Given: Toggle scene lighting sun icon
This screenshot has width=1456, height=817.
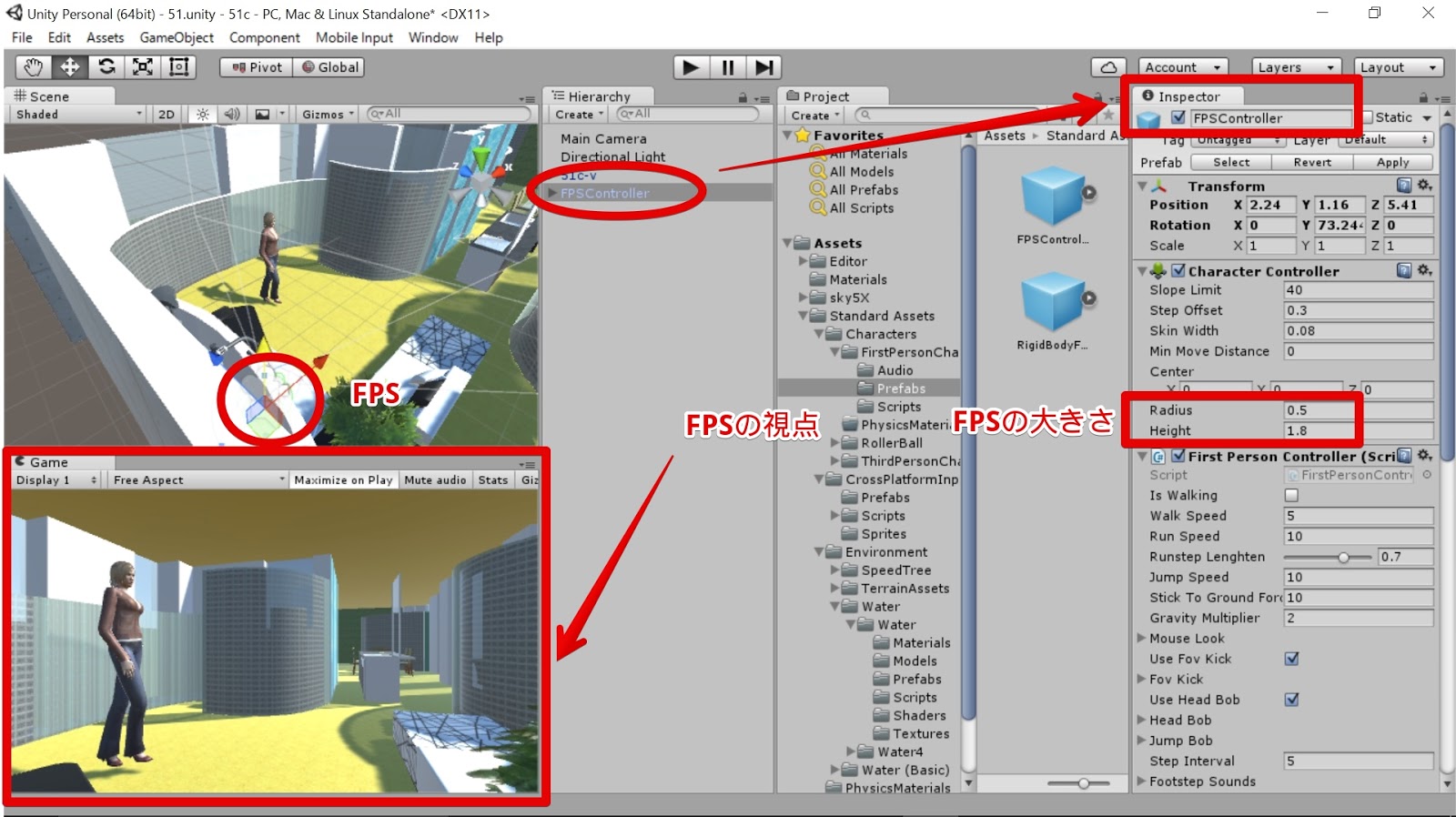Looking at the screenshot, I should [x=202, y=115].
